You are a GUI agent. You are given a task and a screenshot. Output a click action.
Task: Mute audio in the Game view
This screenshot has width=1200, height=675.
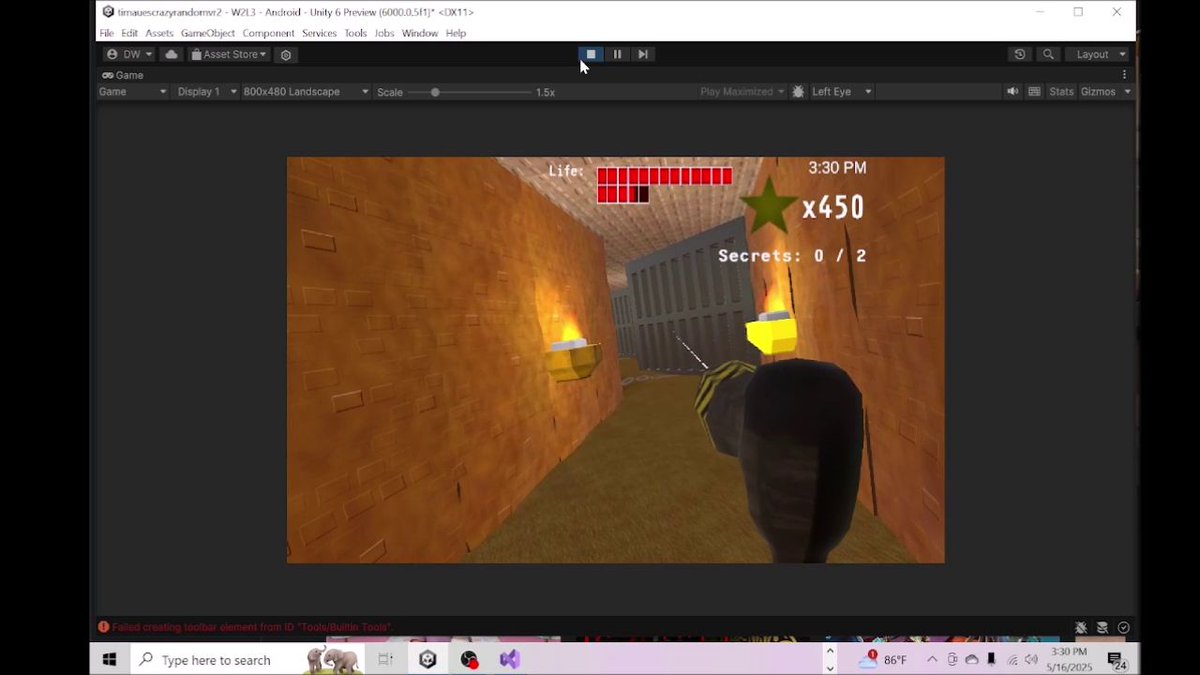(1012, 91)
